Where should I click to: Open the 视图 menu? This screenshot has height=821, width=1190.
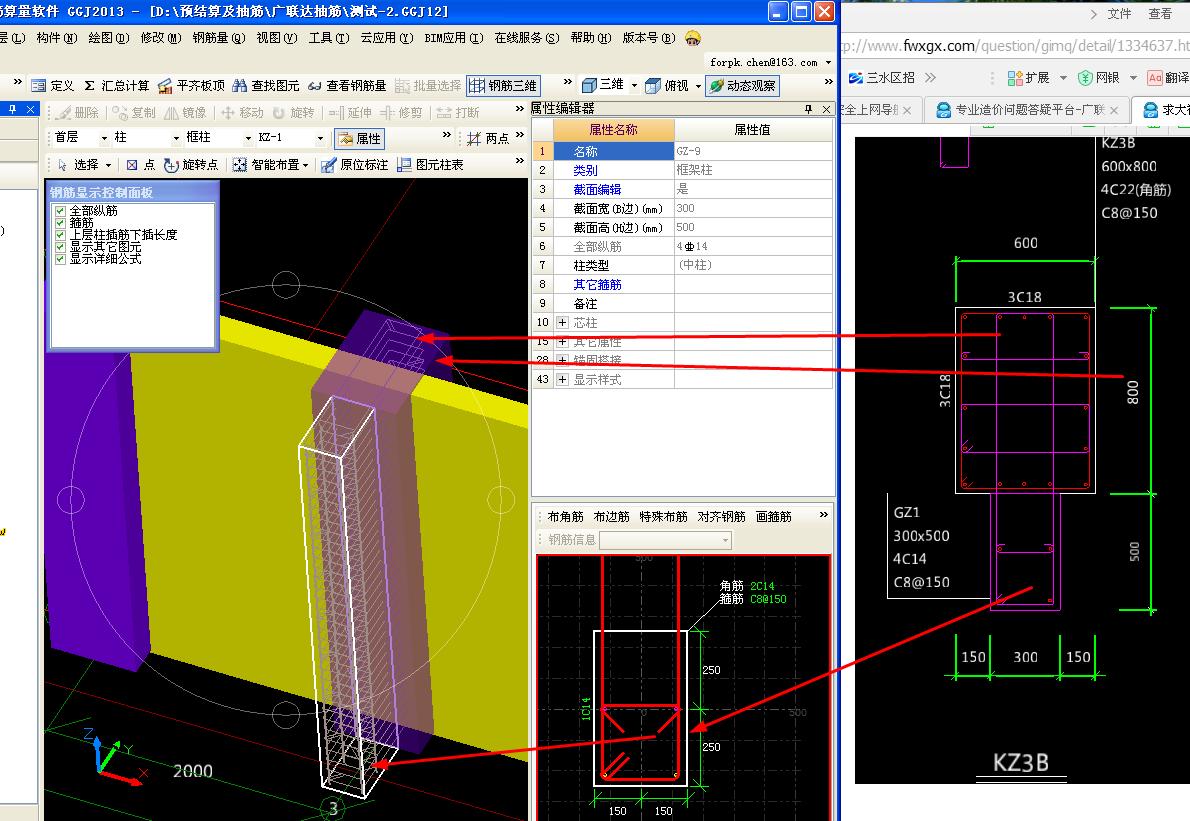point(276,38)
